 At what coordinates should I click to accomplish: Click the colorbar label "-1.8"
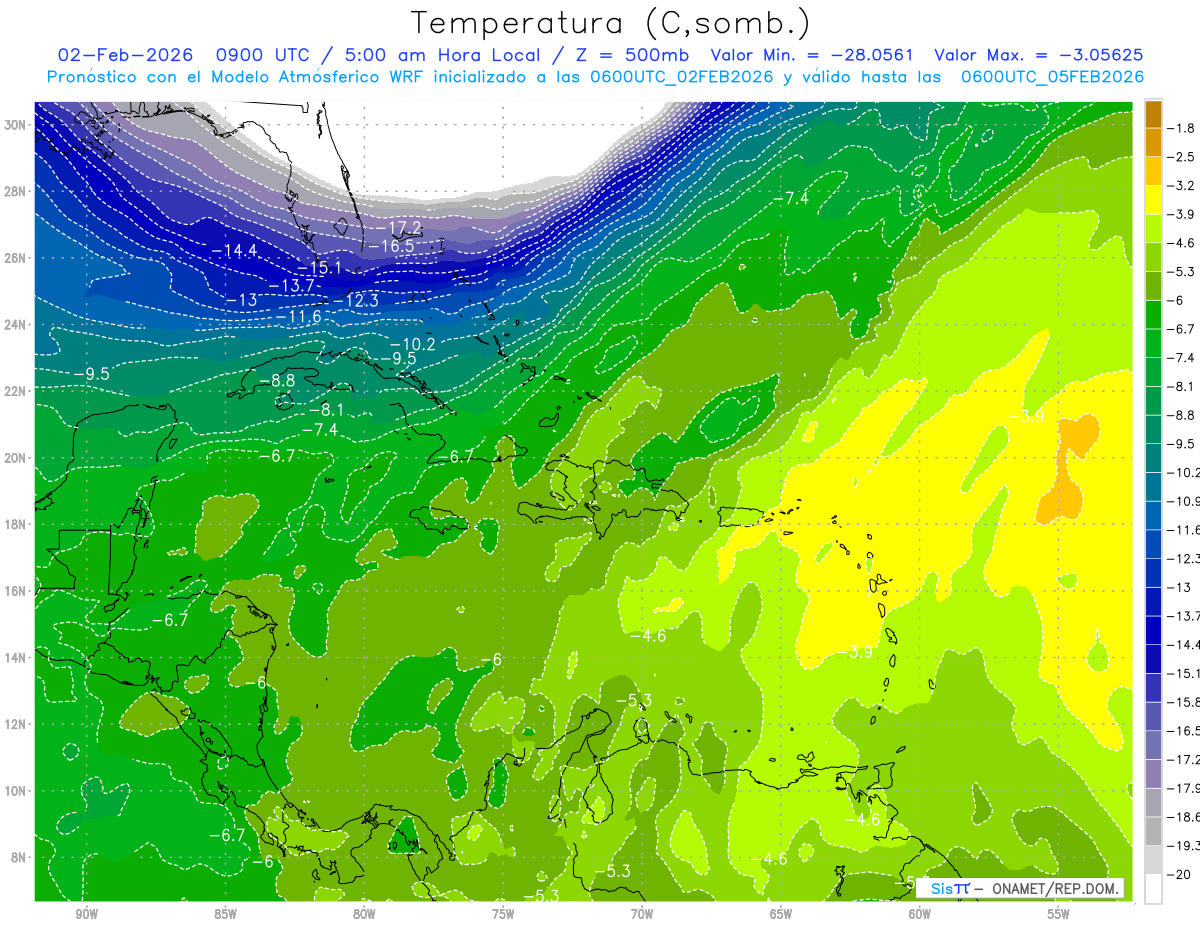1183,128
